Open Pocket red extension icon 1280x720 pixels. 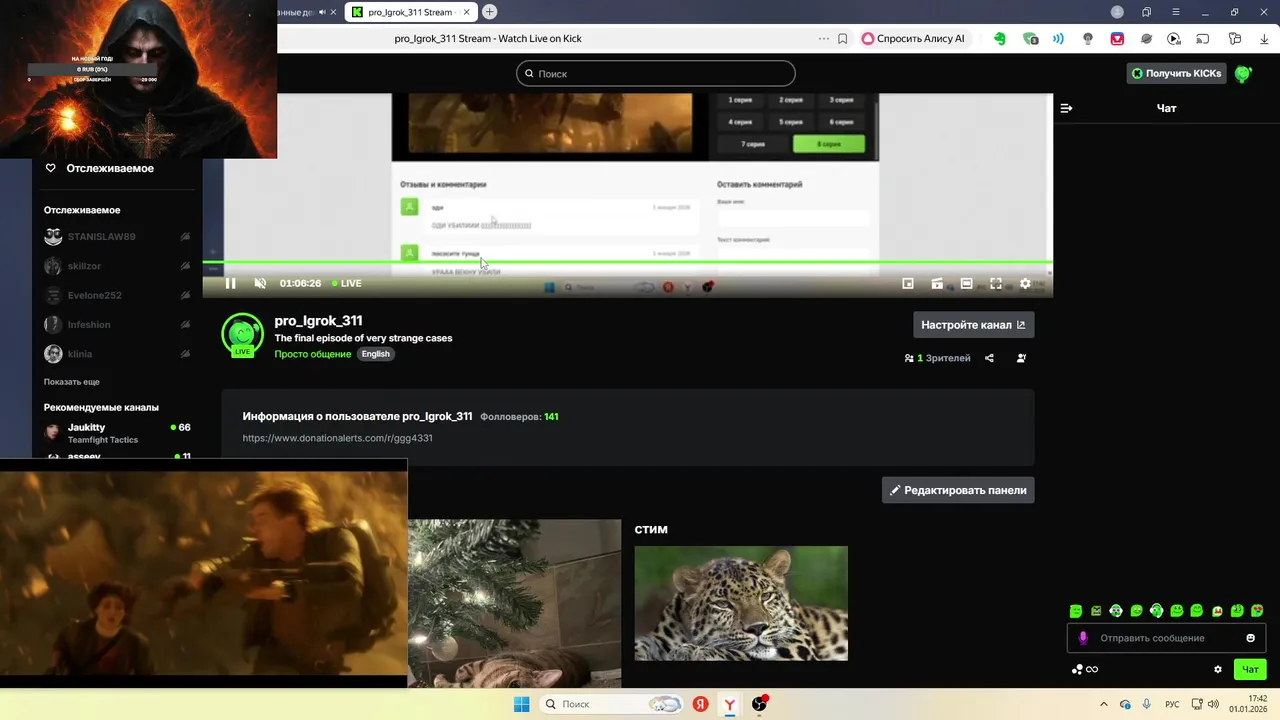pyautogui.click(x=1117, y=39)
